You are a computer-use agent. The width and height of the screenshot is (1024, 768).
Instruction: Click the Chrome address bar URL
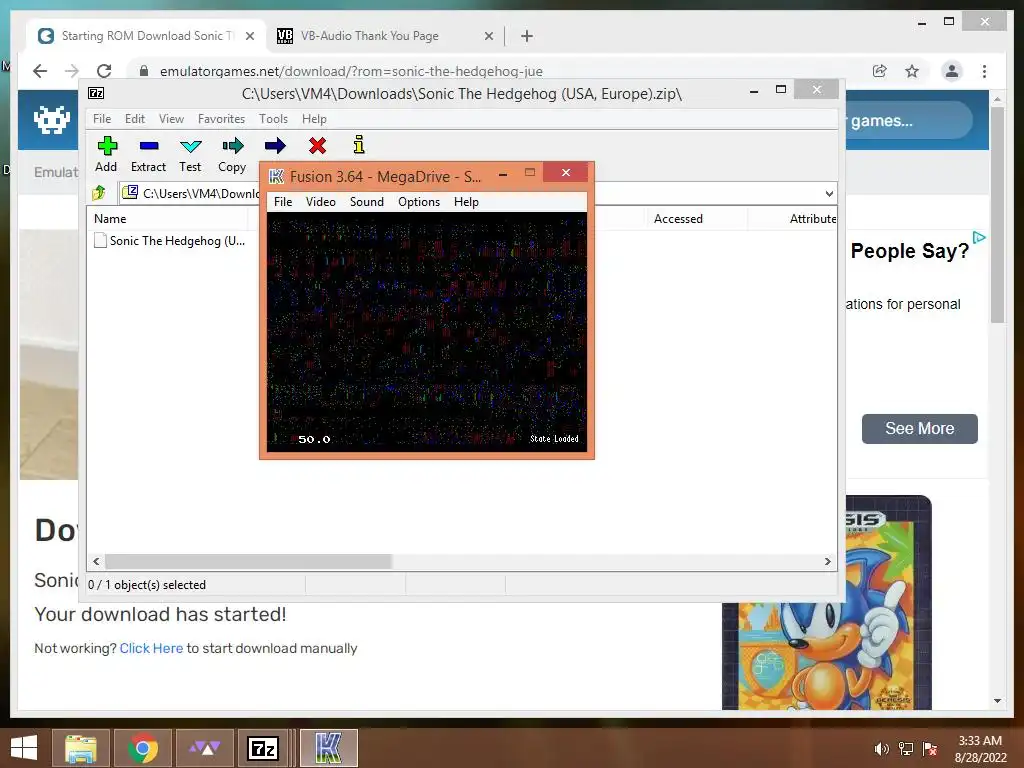(x=351, y=71)
